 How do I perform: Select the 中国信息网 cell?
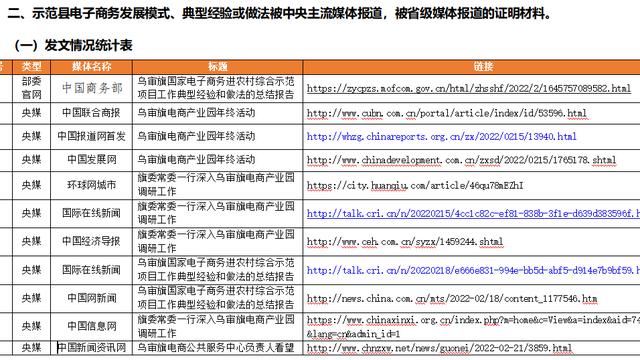pos(91,327)
